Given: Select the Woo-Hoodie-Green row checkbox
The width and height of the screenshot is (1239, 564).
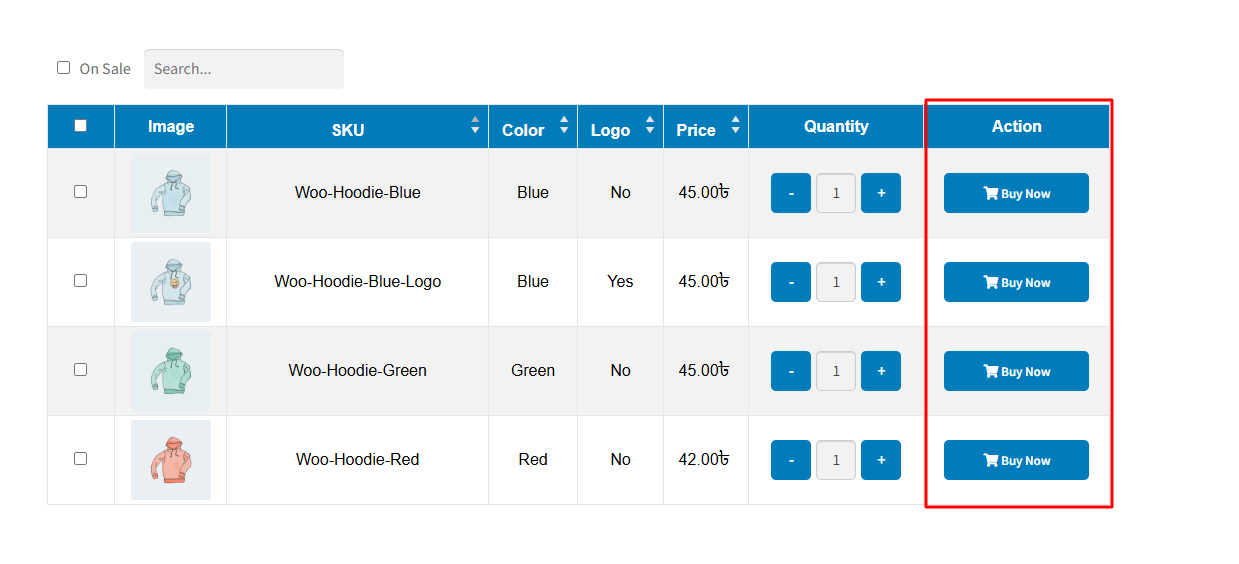Looking at the screenshot, I should 81,369.
